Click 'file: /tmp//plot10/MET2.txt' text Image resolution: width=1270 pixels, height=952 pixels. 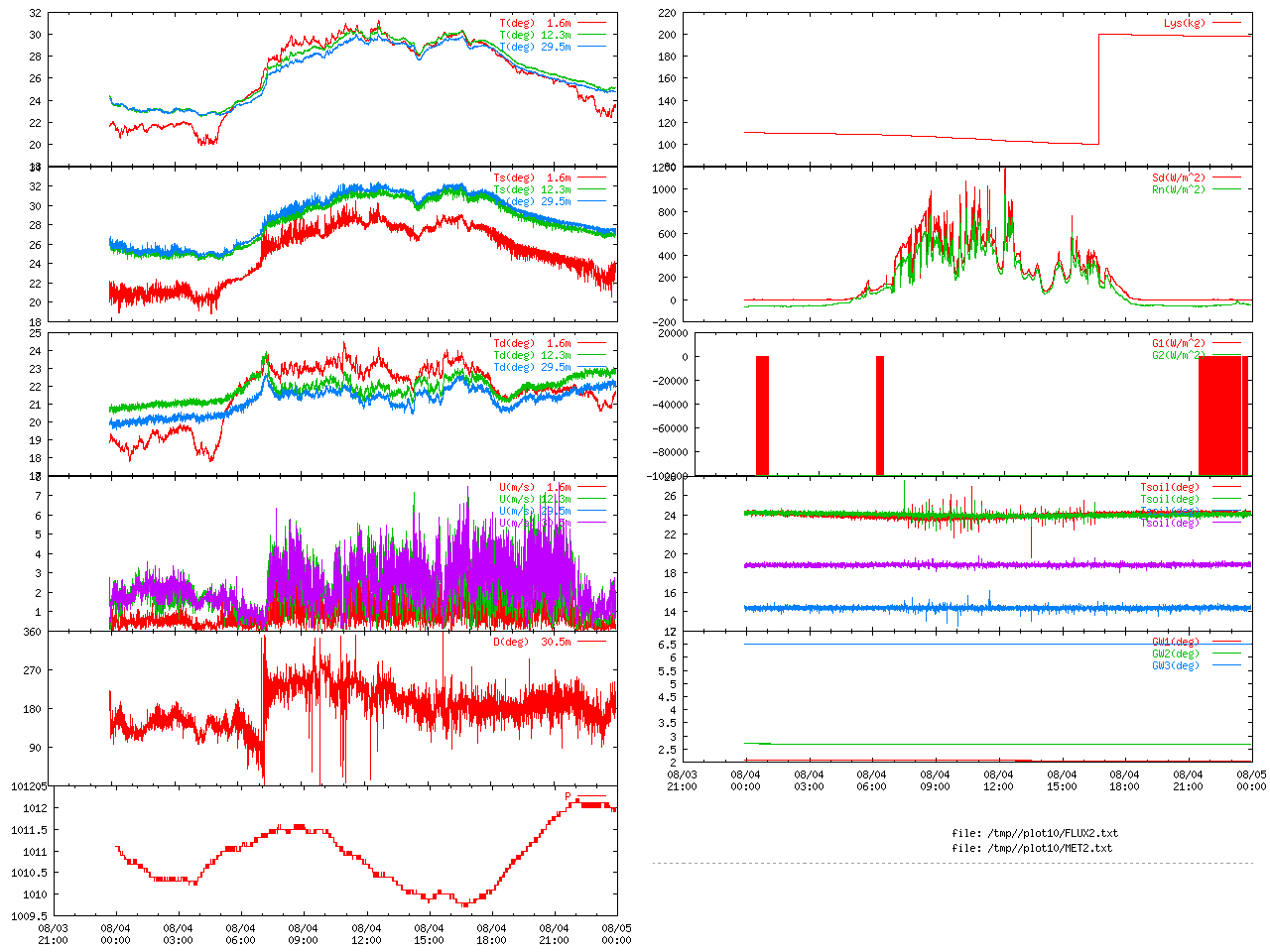coord(1032,848)
